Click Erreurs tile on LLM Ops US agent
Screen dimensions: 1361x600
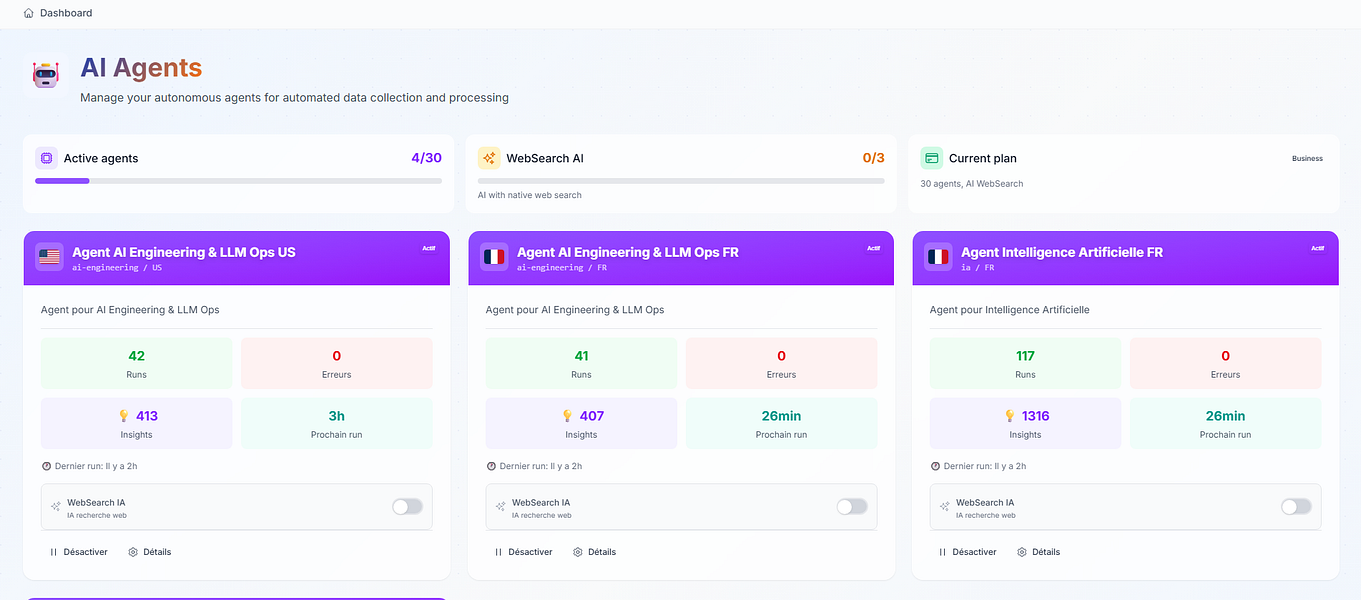pyautogui.click(x=337, y=363)
